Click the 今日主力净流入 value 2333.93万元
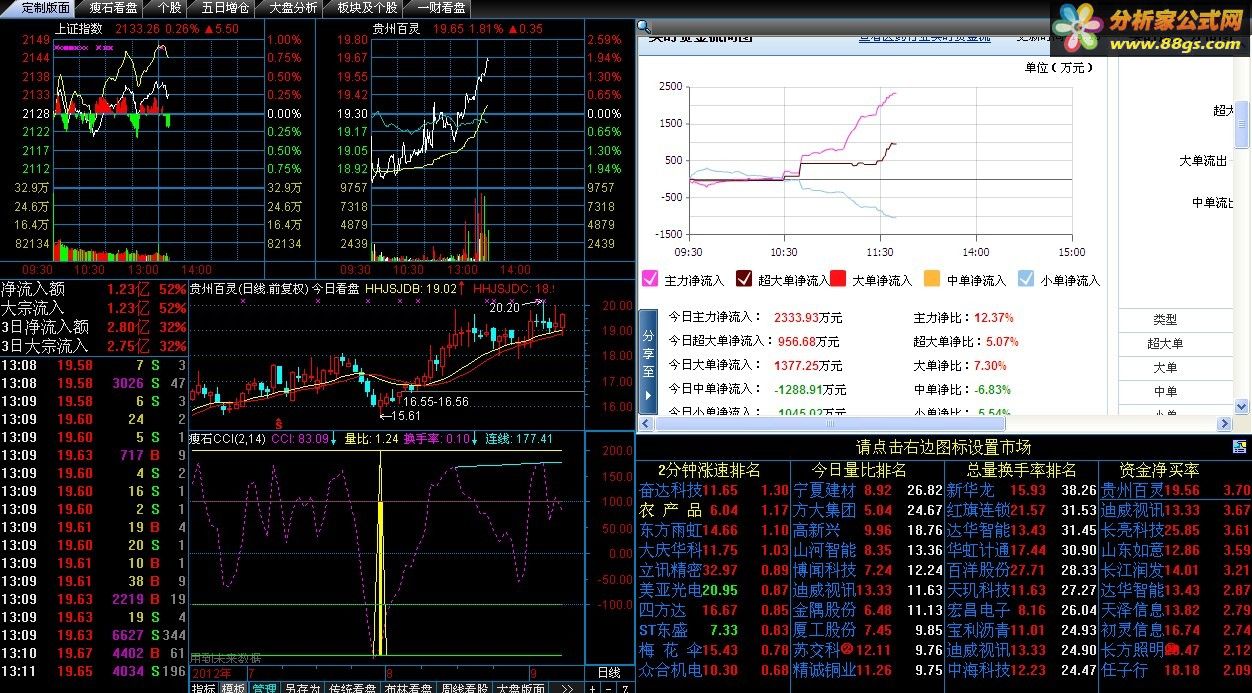This screenshot has height=693, width=1252. pyautogui.click(x=808, y=318)
